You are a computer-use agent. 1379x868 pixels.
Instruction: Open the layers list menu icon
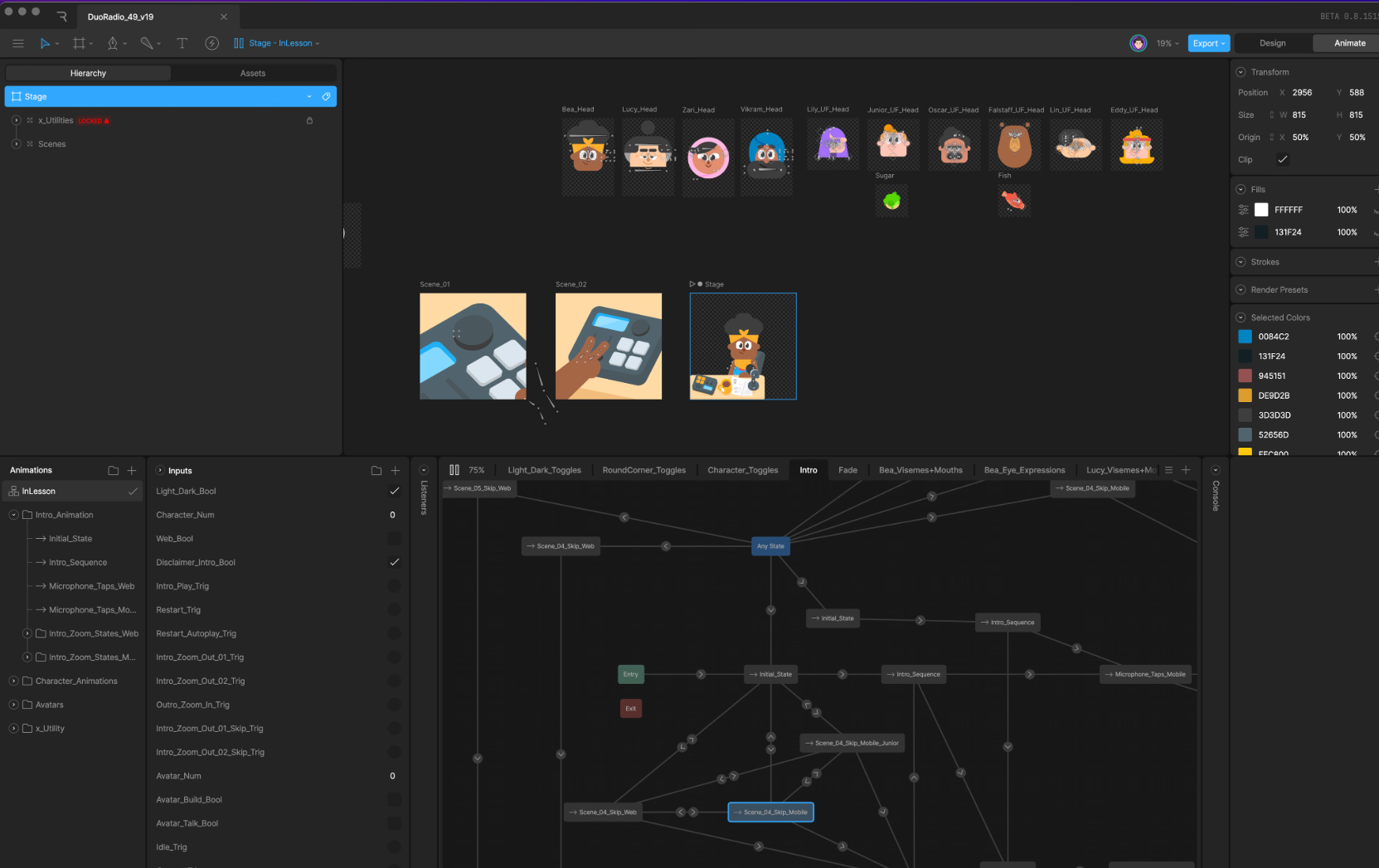[x=1169, y=470]
